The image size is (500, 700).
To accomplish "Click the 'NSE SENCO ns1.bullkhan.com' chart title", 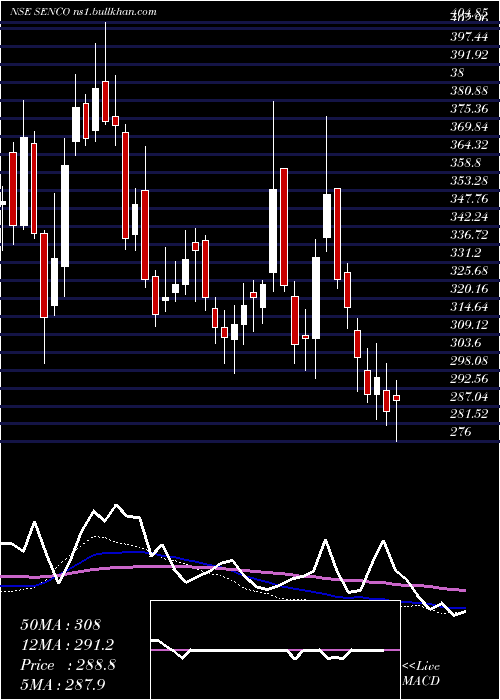I will (x=83, y=12).
